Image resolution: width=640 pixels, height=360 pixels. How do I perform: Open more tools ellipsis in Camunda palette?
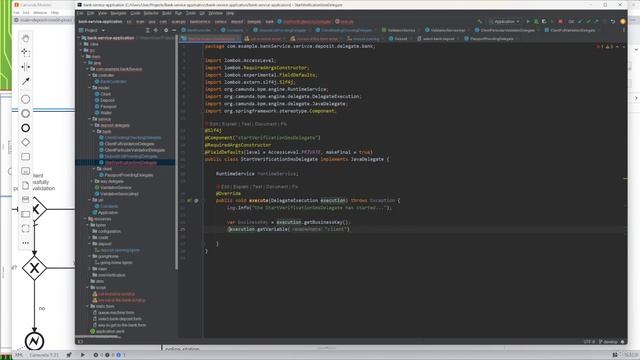click(25, 243)
